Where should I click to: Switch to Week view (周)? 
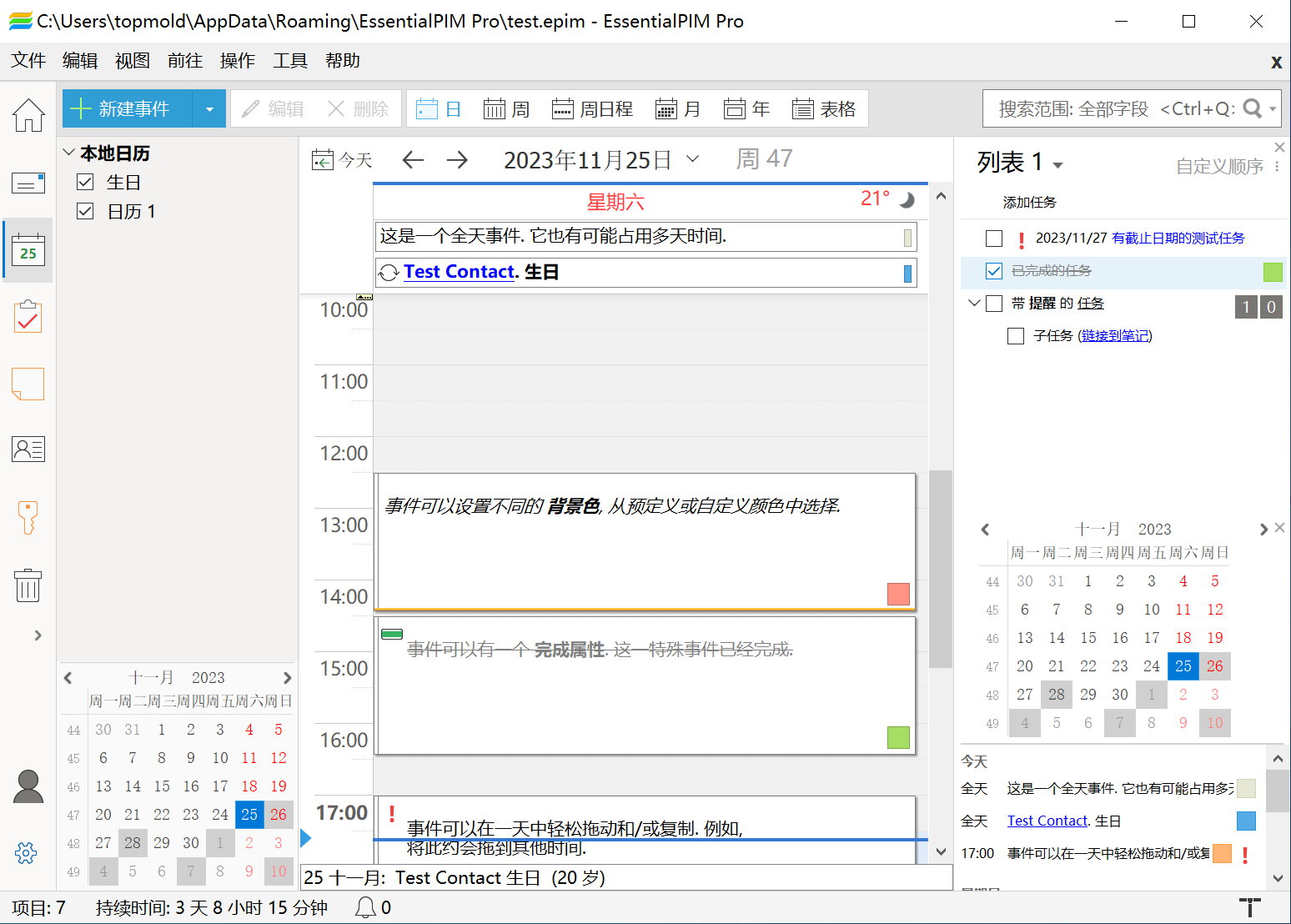(x=506, y=109)
